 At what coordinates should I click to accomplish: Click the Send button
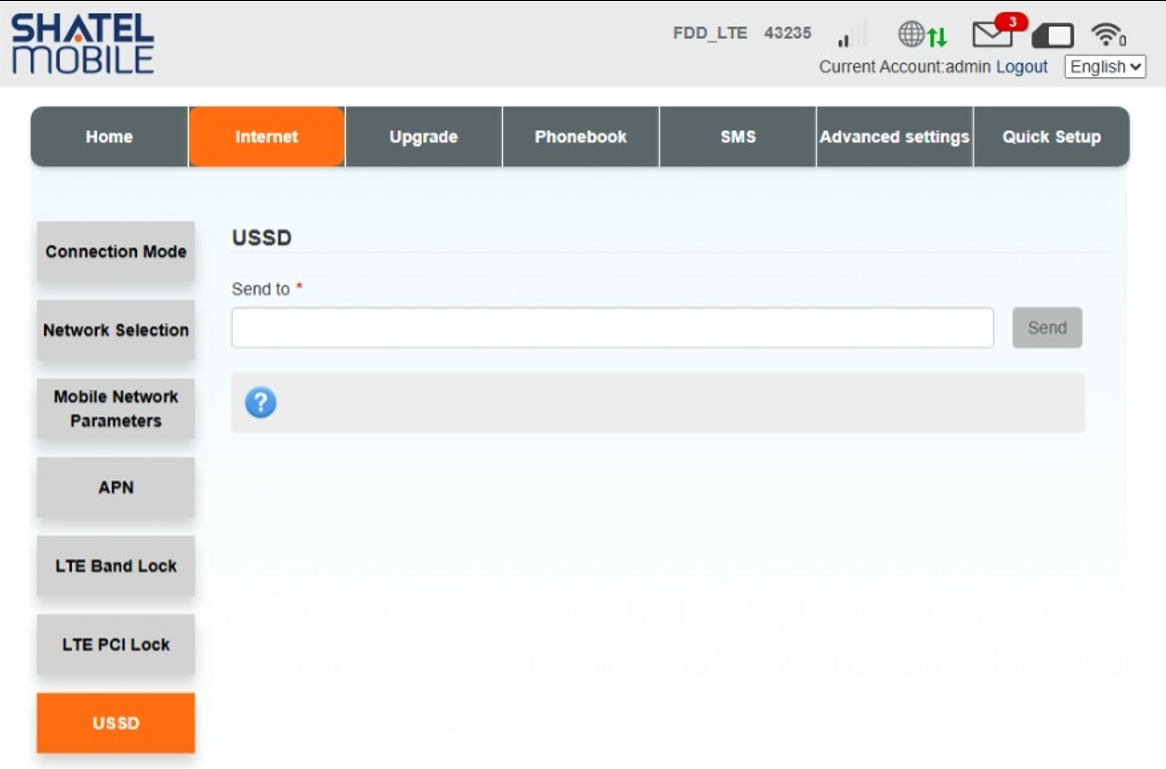point(1047,328)
